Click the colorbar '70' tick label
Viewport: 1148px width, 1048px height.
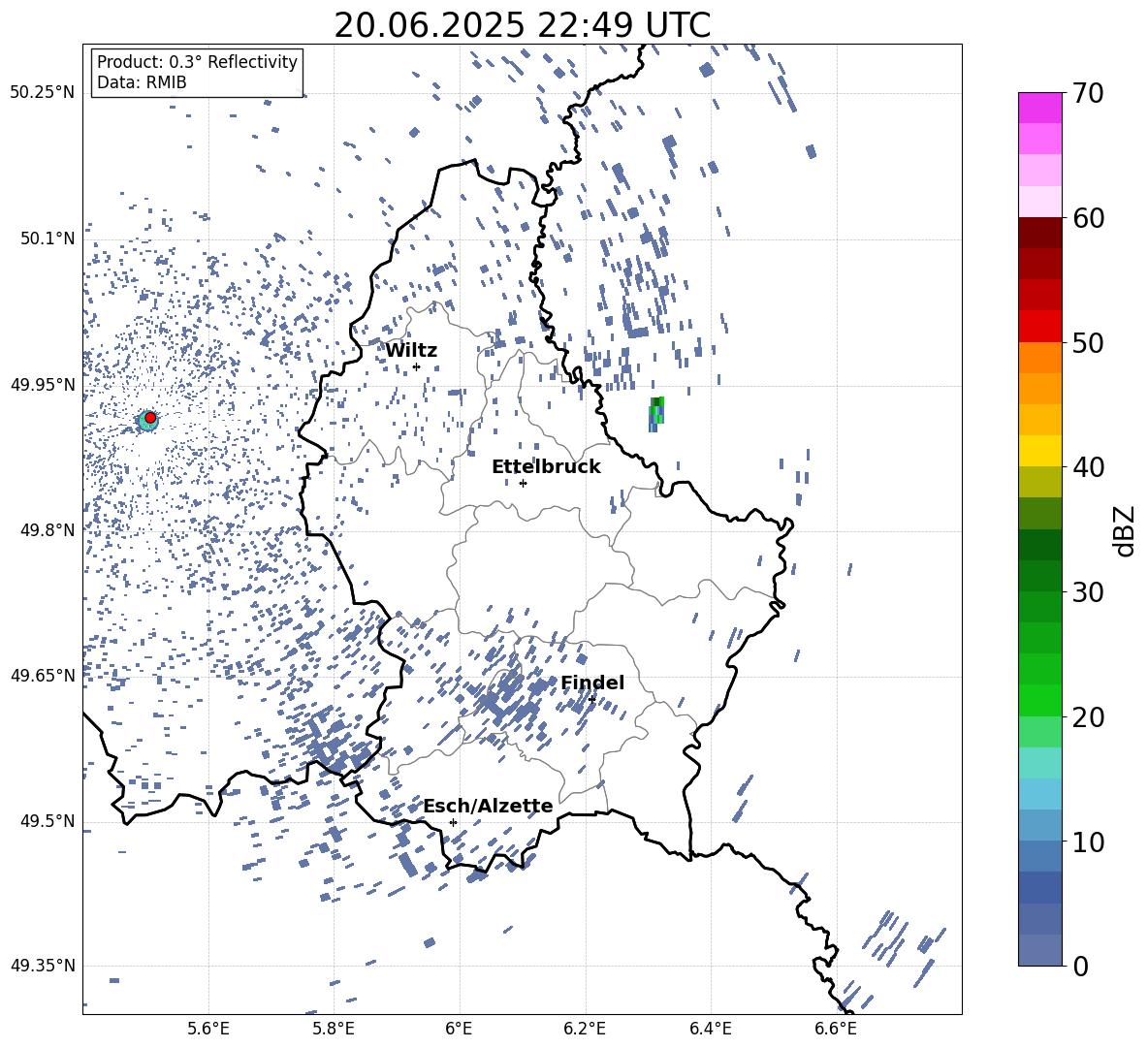(1087, 94)
